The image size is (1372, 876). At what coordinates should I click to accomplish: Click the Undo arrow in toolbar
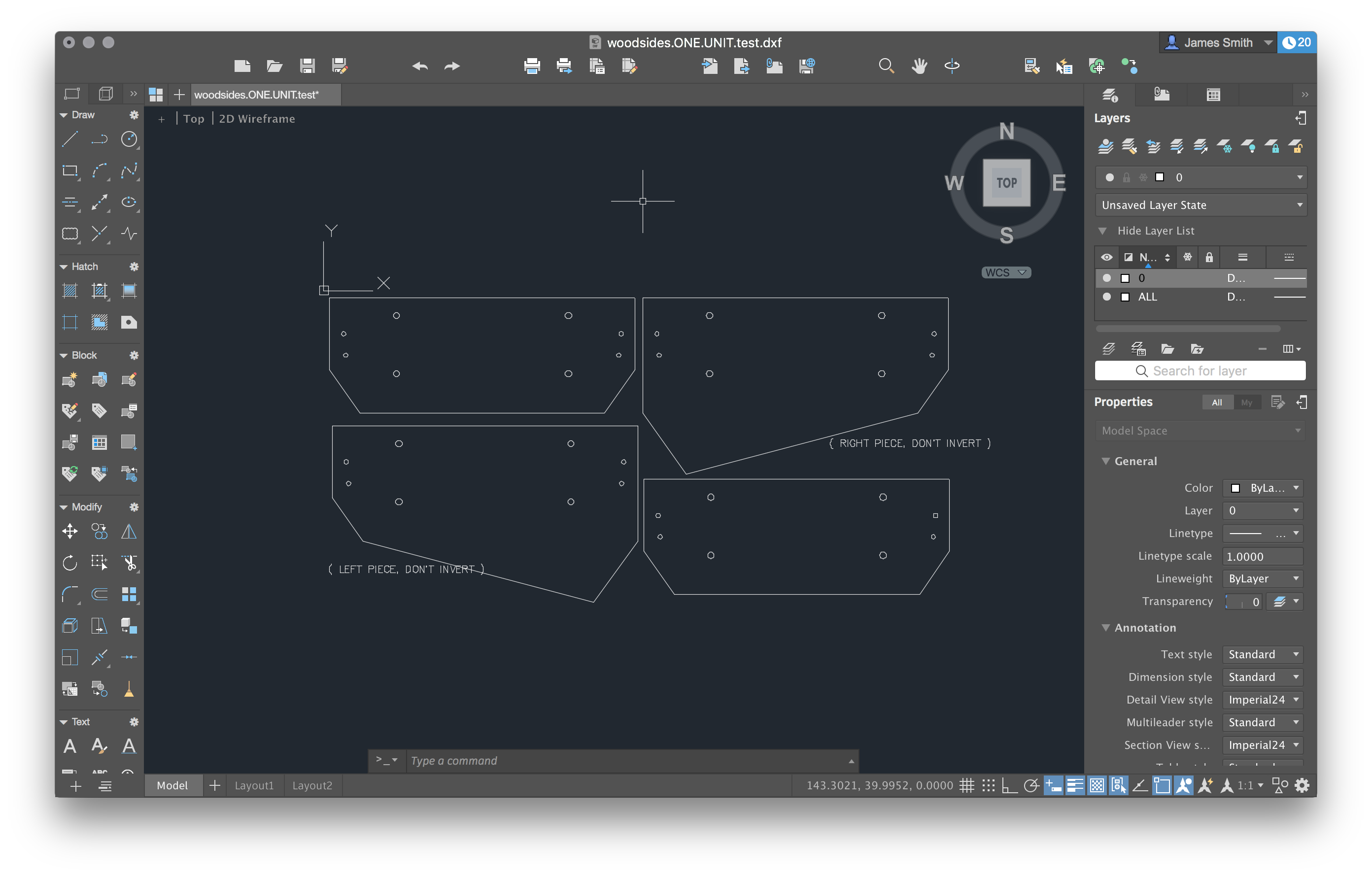420,66
